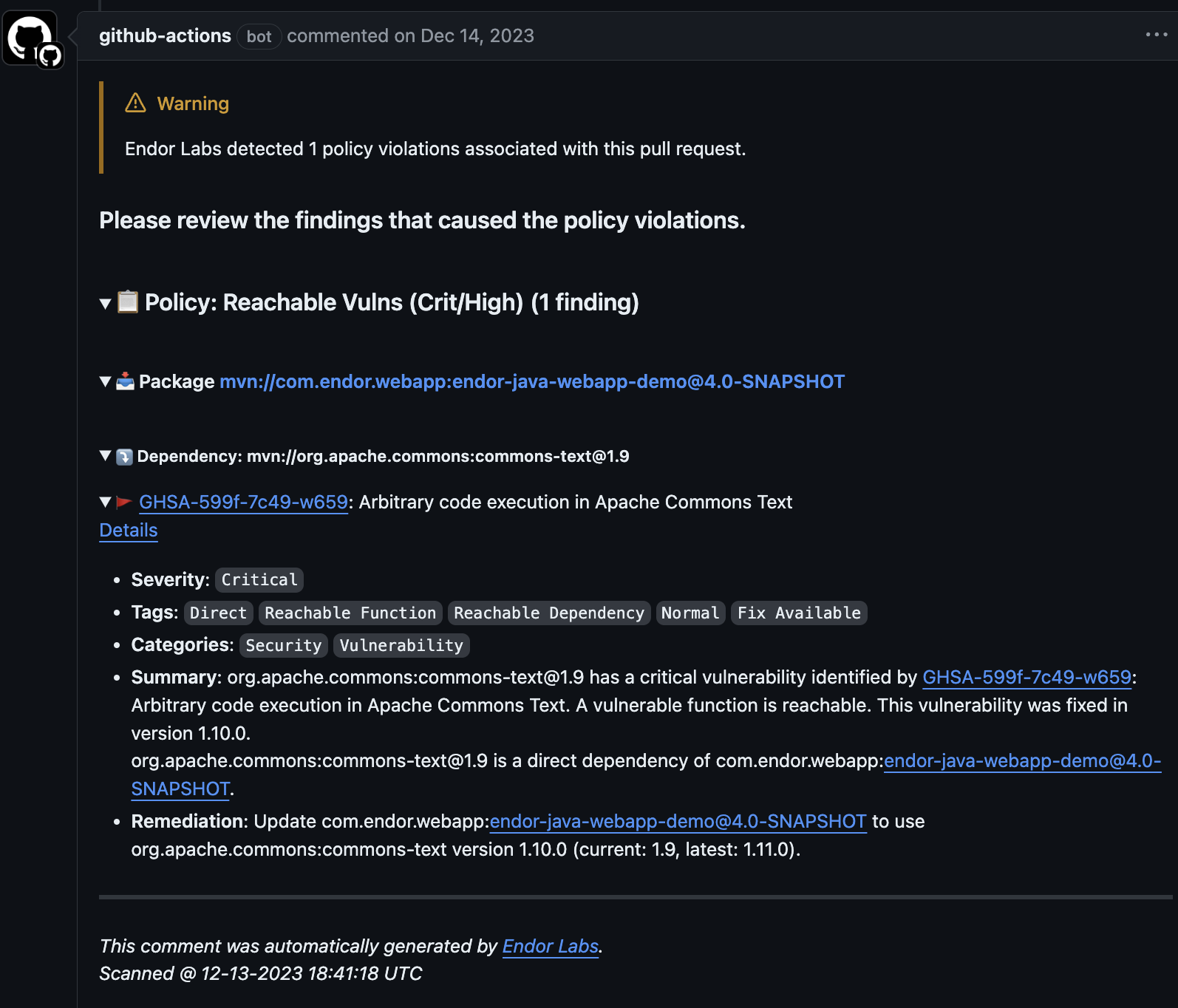Collapse the Dependency commons-text section

(106, 456)
